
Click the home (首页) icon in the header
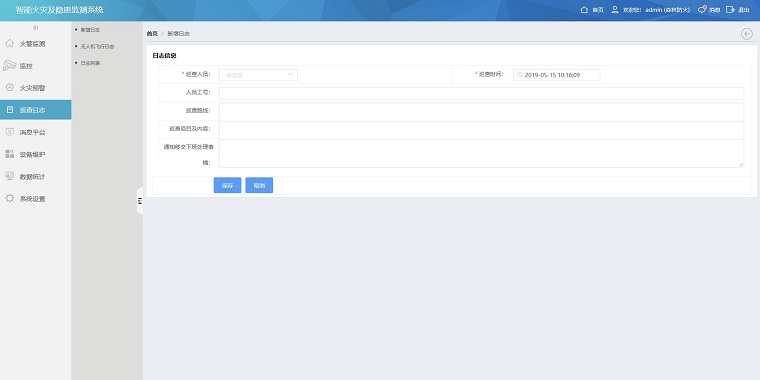click(584, 10)
